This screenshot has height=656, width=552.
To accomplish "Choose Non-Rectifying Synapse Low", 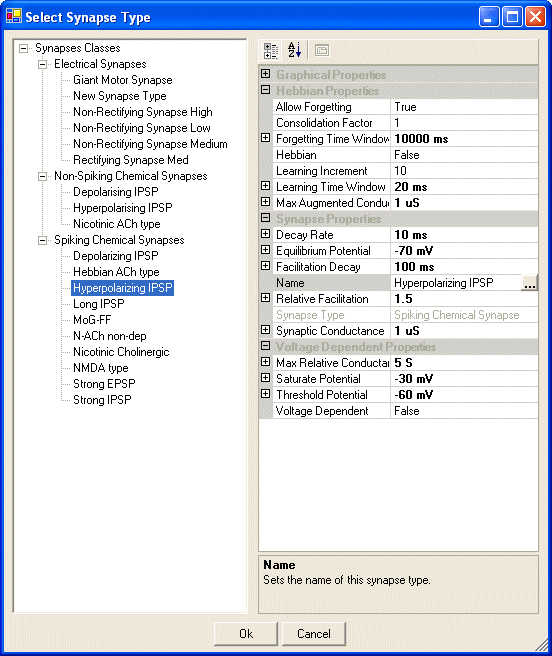I will (x=142, y=128).
